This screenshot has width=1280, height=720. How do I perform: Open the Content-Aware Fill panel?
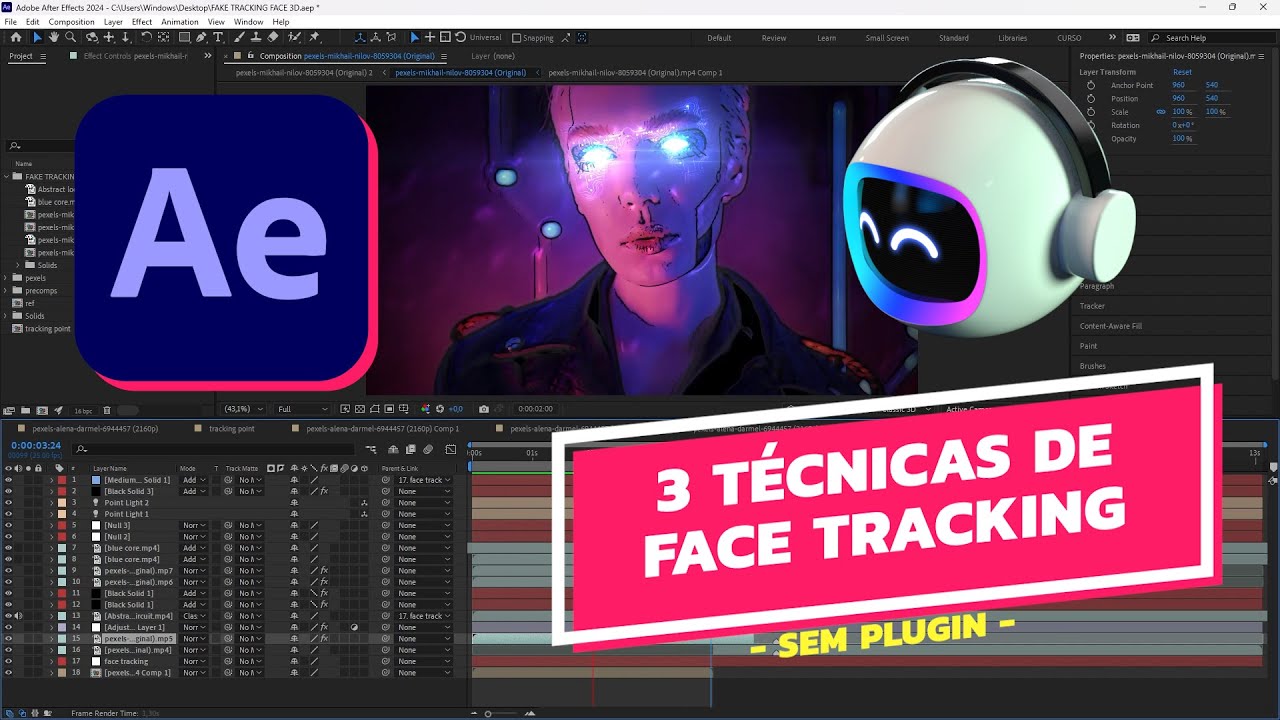point(1110,326)
